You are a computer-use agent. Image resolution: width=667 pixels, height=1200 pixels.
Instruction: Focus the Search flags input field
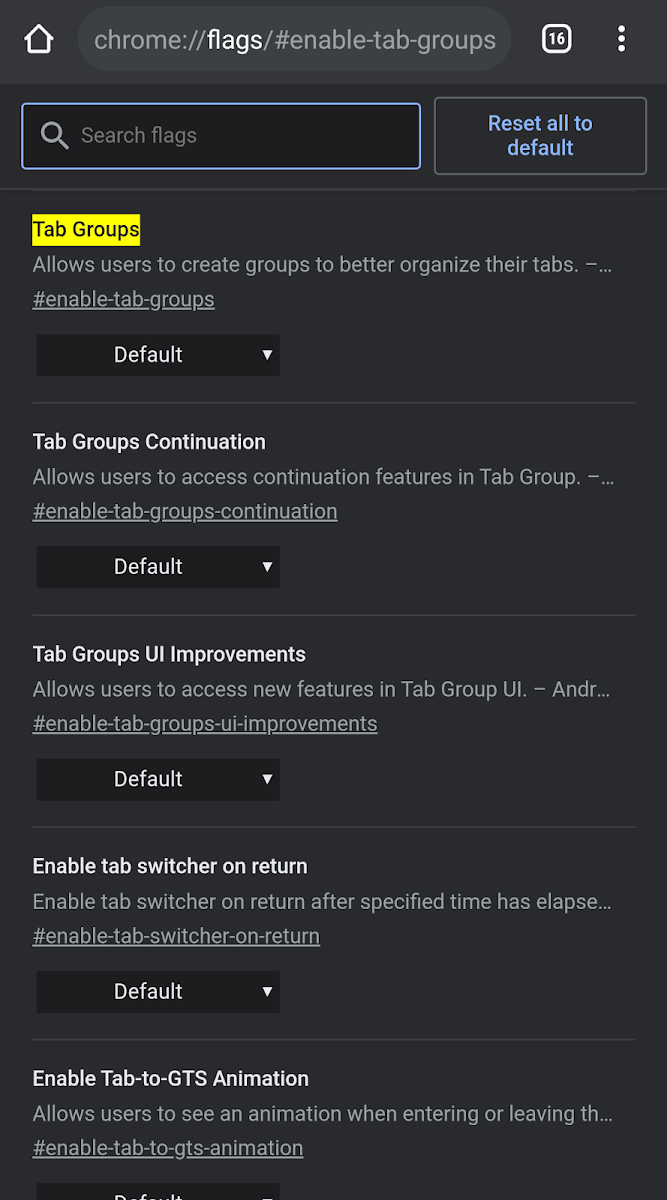(x=221, y=136)
